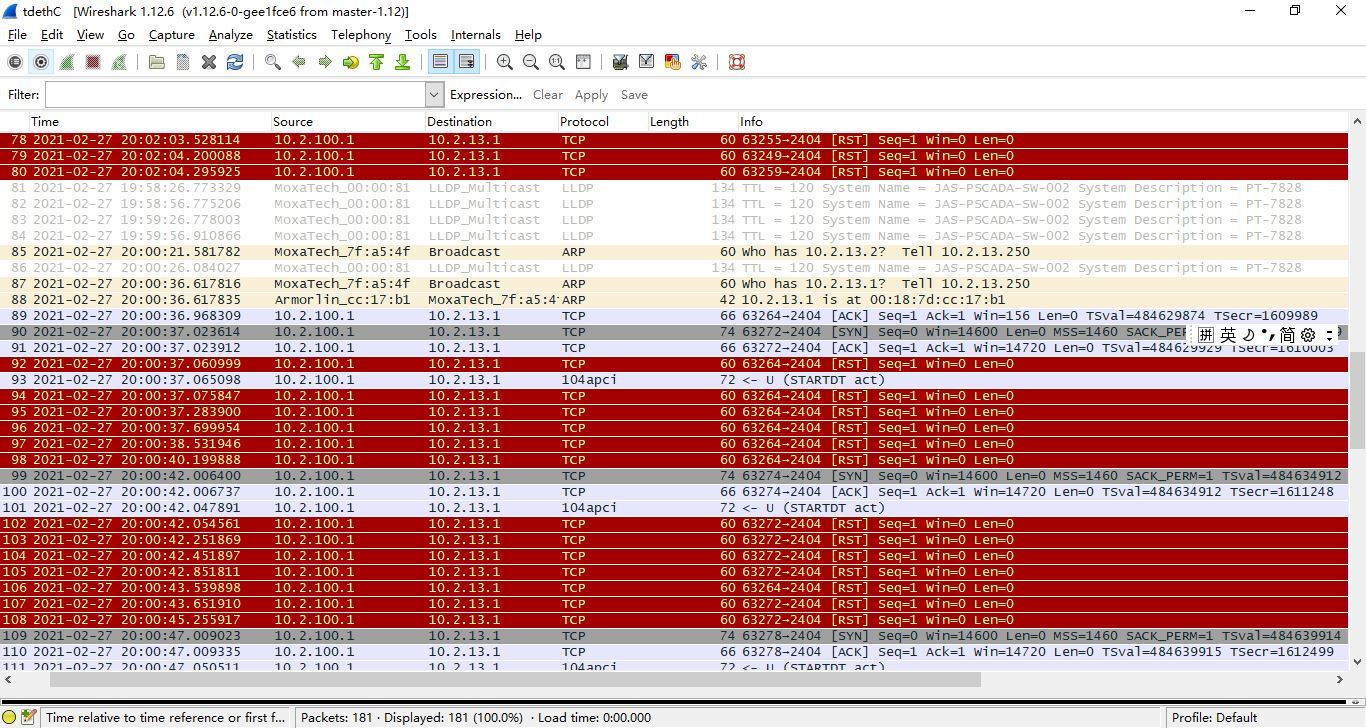
Task: Reload the capture file
Action: (235, 62)
